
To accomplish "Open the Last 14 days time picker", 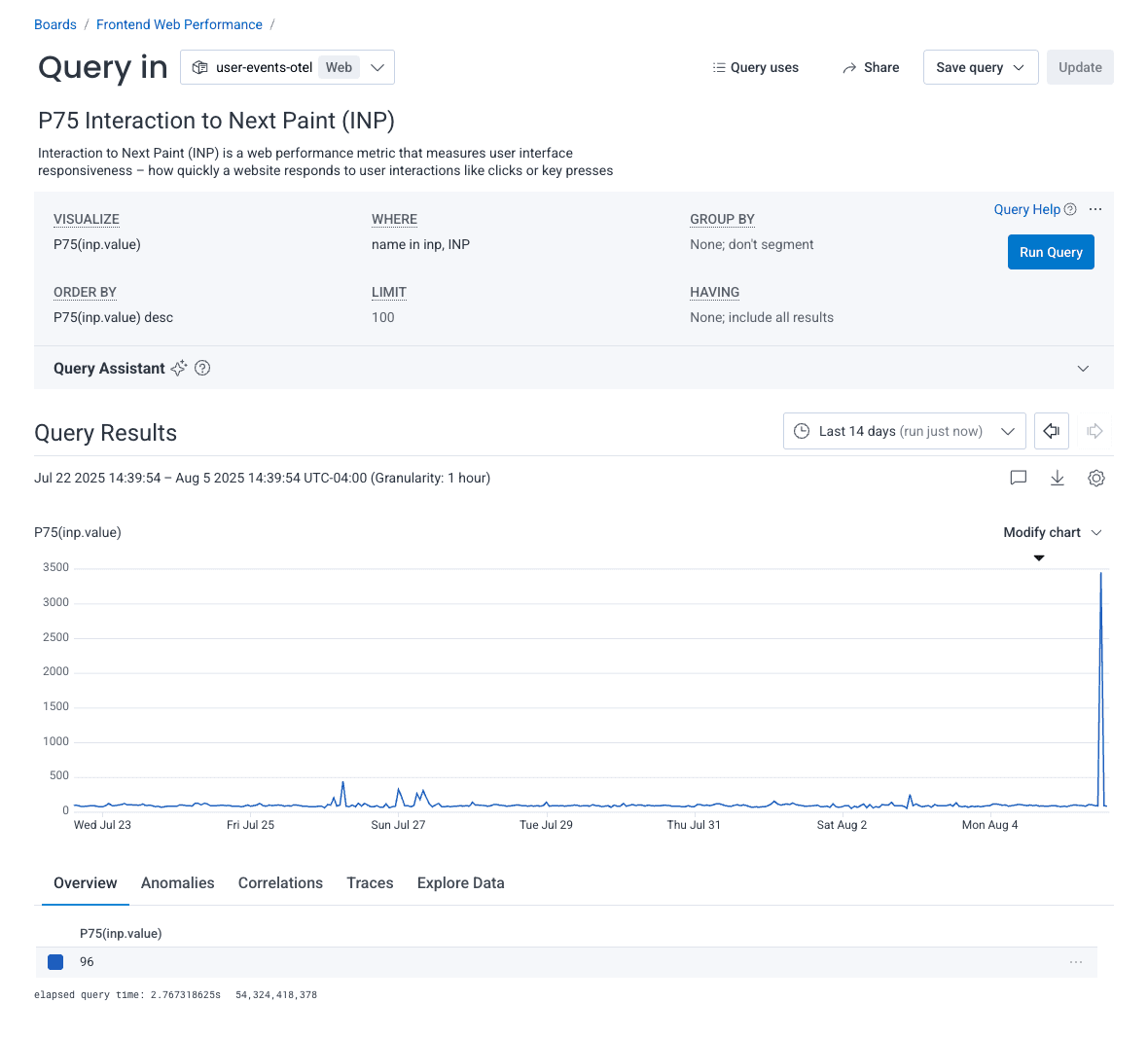I will click(904, 431).
